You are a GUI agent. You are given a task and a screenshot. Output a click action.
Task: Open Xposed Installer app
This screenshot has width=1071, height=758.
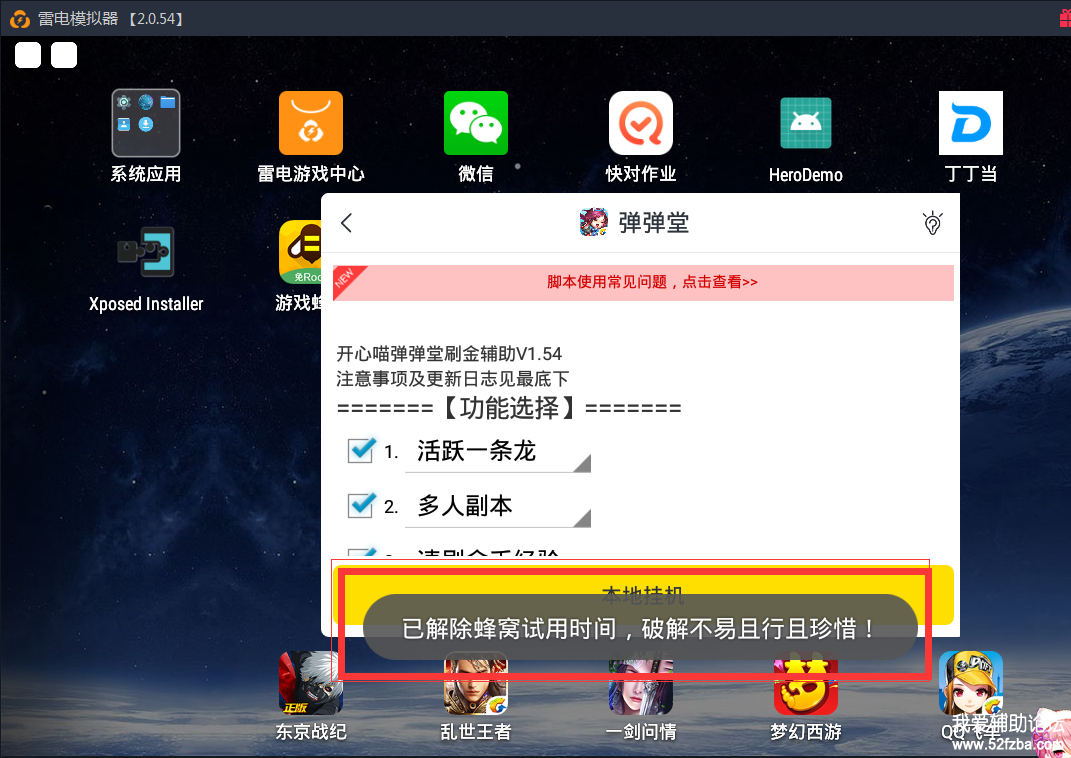(x=145, y=252)
